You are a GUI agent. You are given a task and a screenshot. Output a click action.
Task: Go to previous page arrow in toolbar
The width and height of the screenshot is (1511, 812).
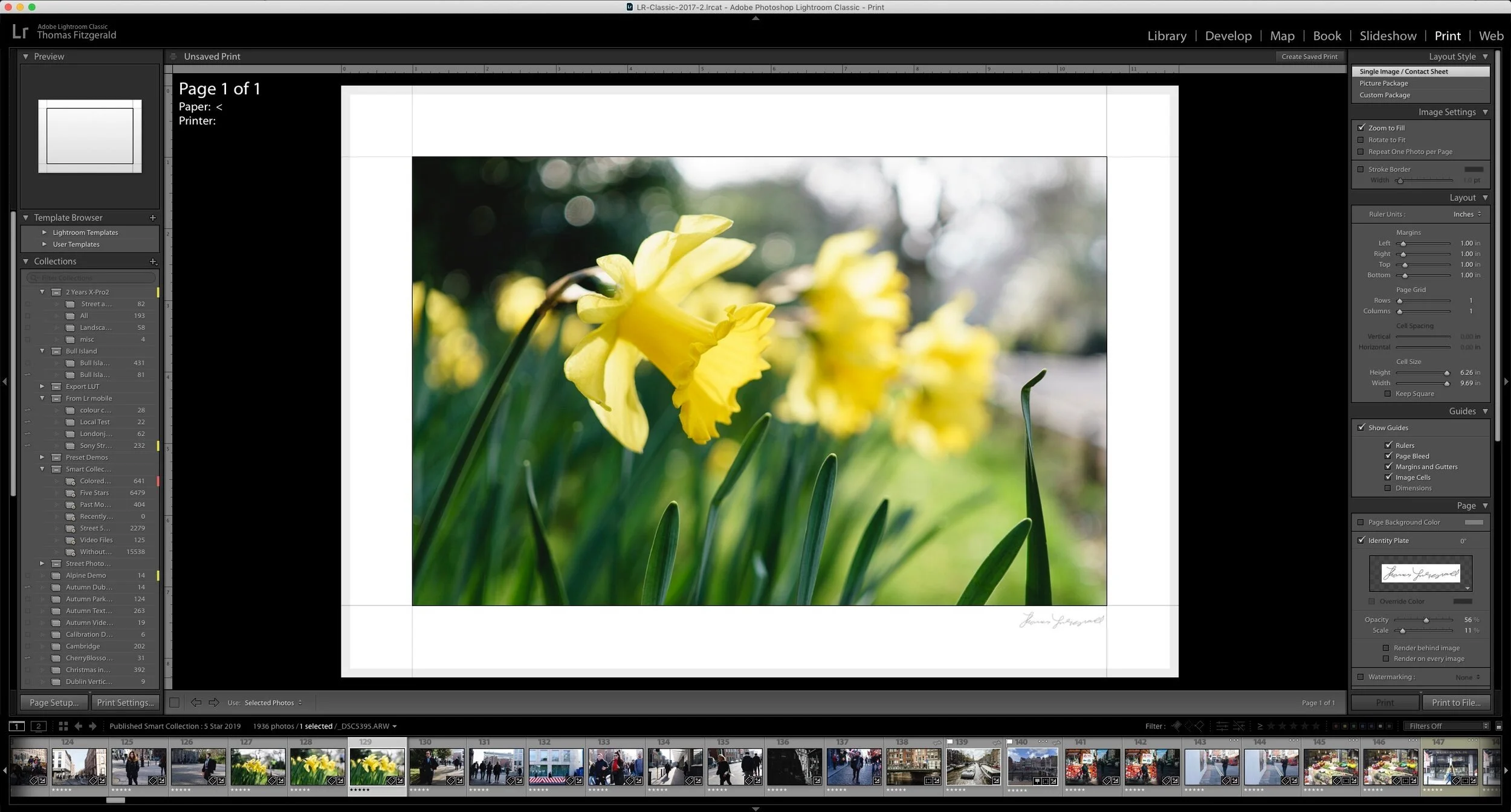(196, 703)
